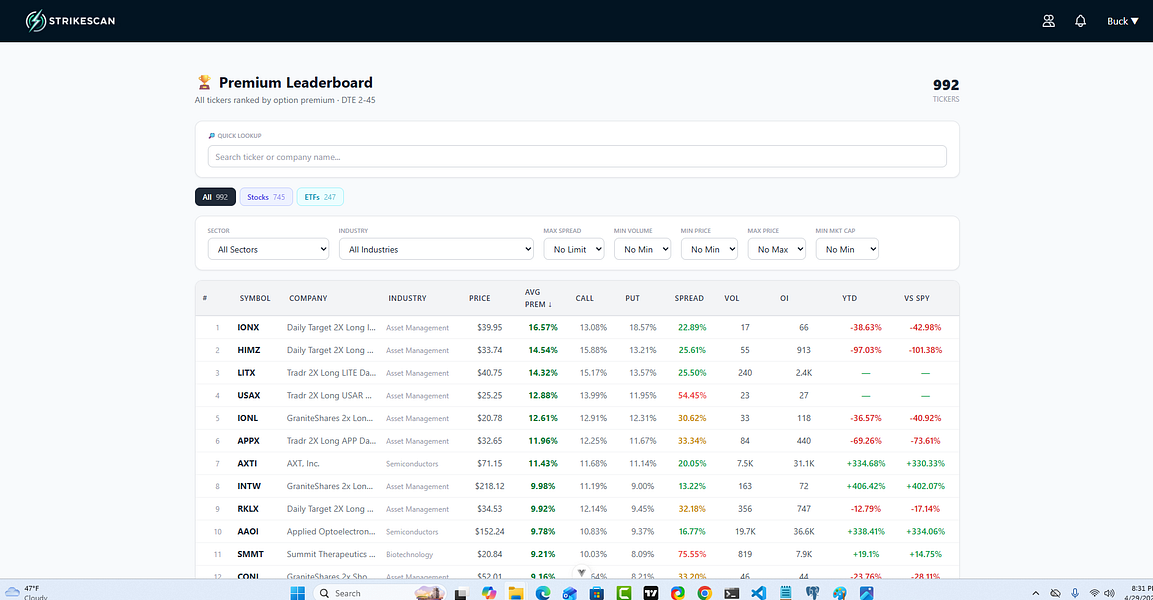The width and height of the screenshot is (1153, 600).
Task: Open the Windows Start menu
Action: click(298, 593)
